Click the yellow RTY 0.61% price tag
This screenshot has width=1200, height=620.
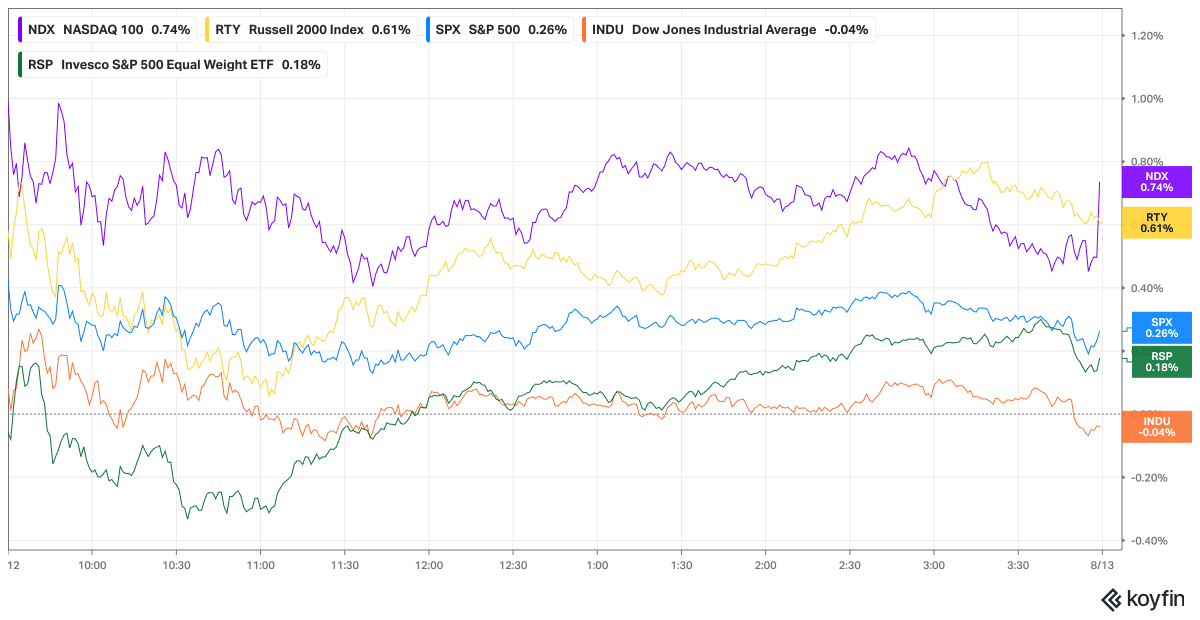(x=1156, y=223)
